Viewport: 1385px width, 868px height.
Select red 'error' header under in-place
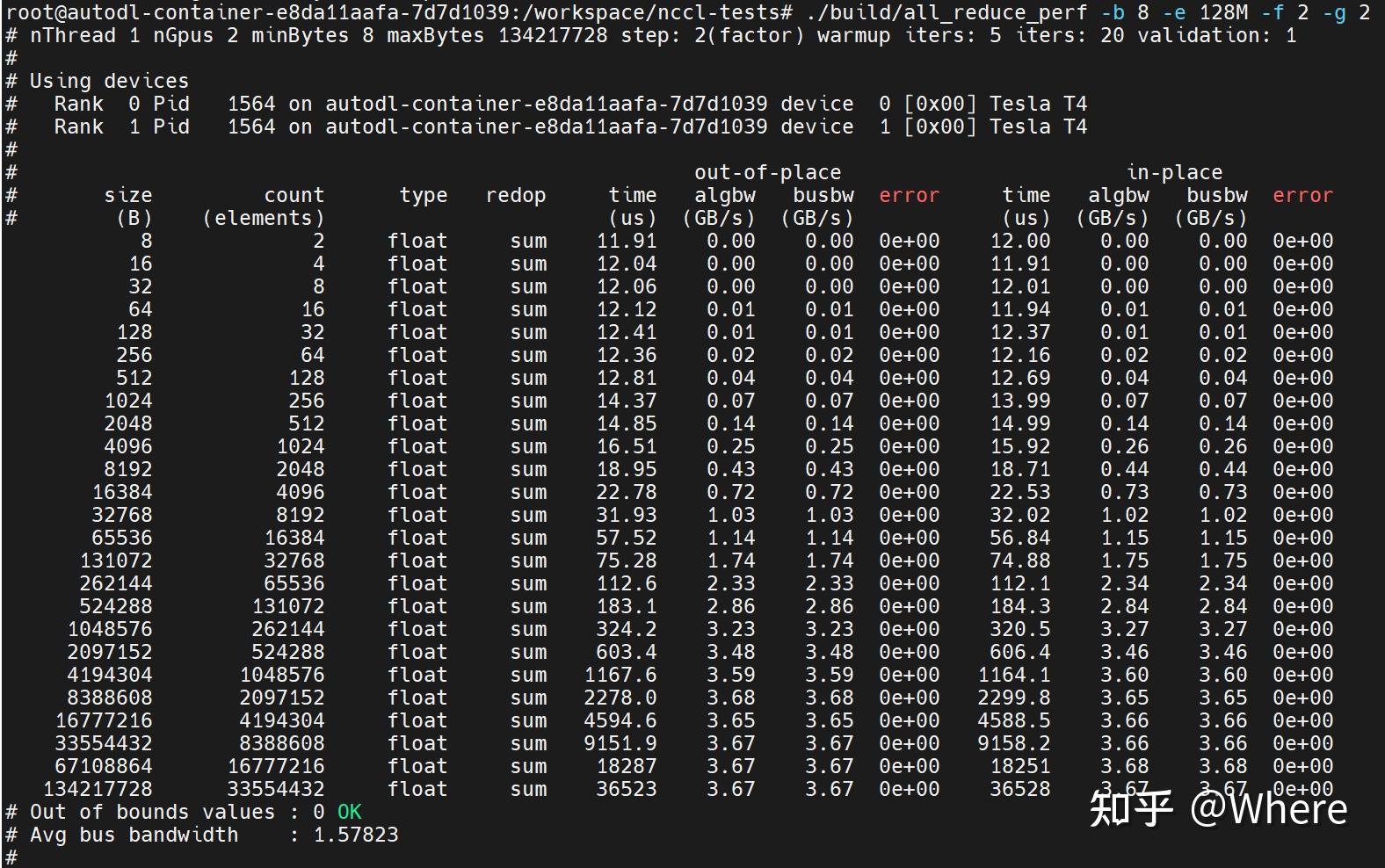click(1303, 195)
